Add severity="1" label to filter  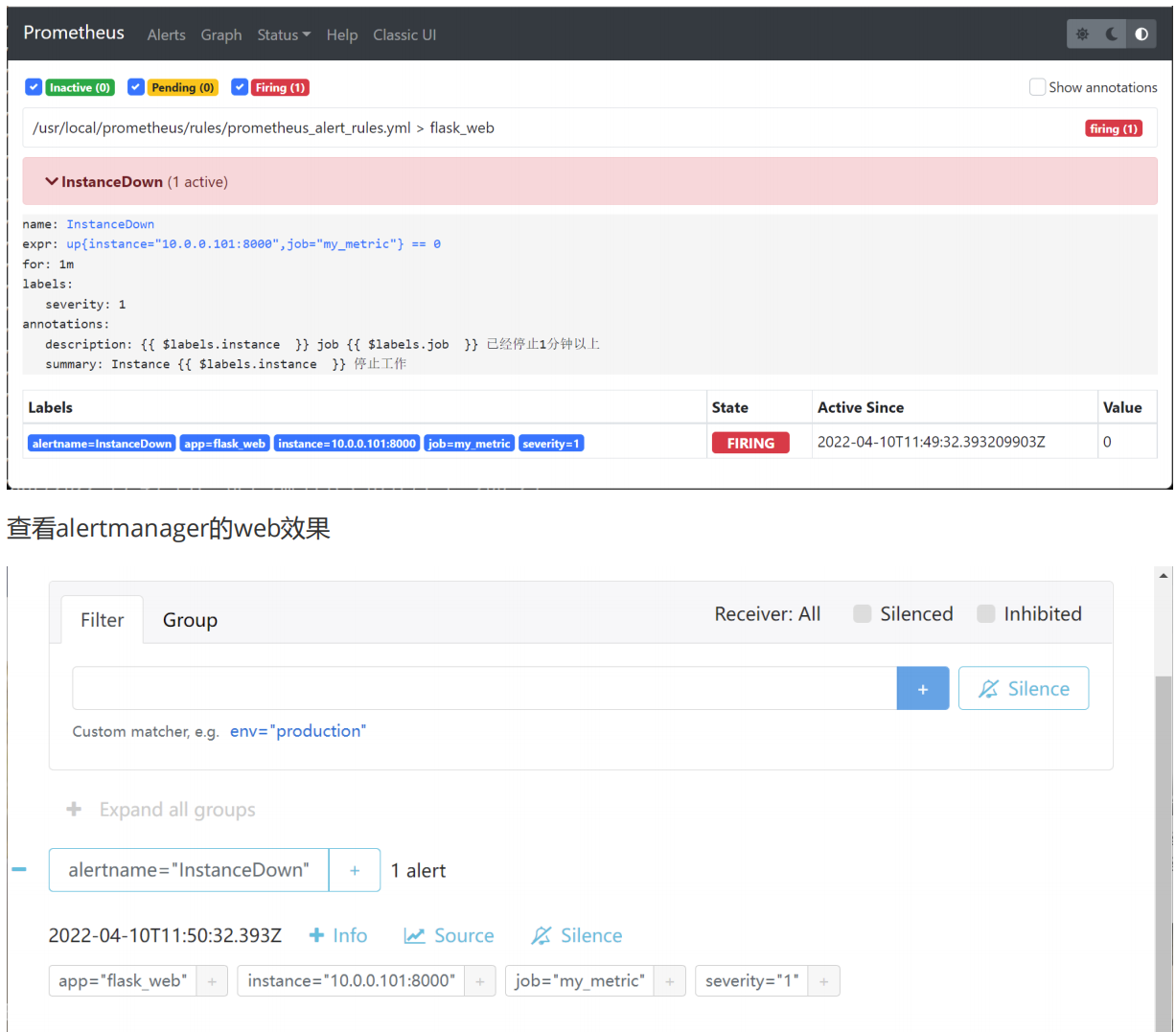tap(823, 981)
